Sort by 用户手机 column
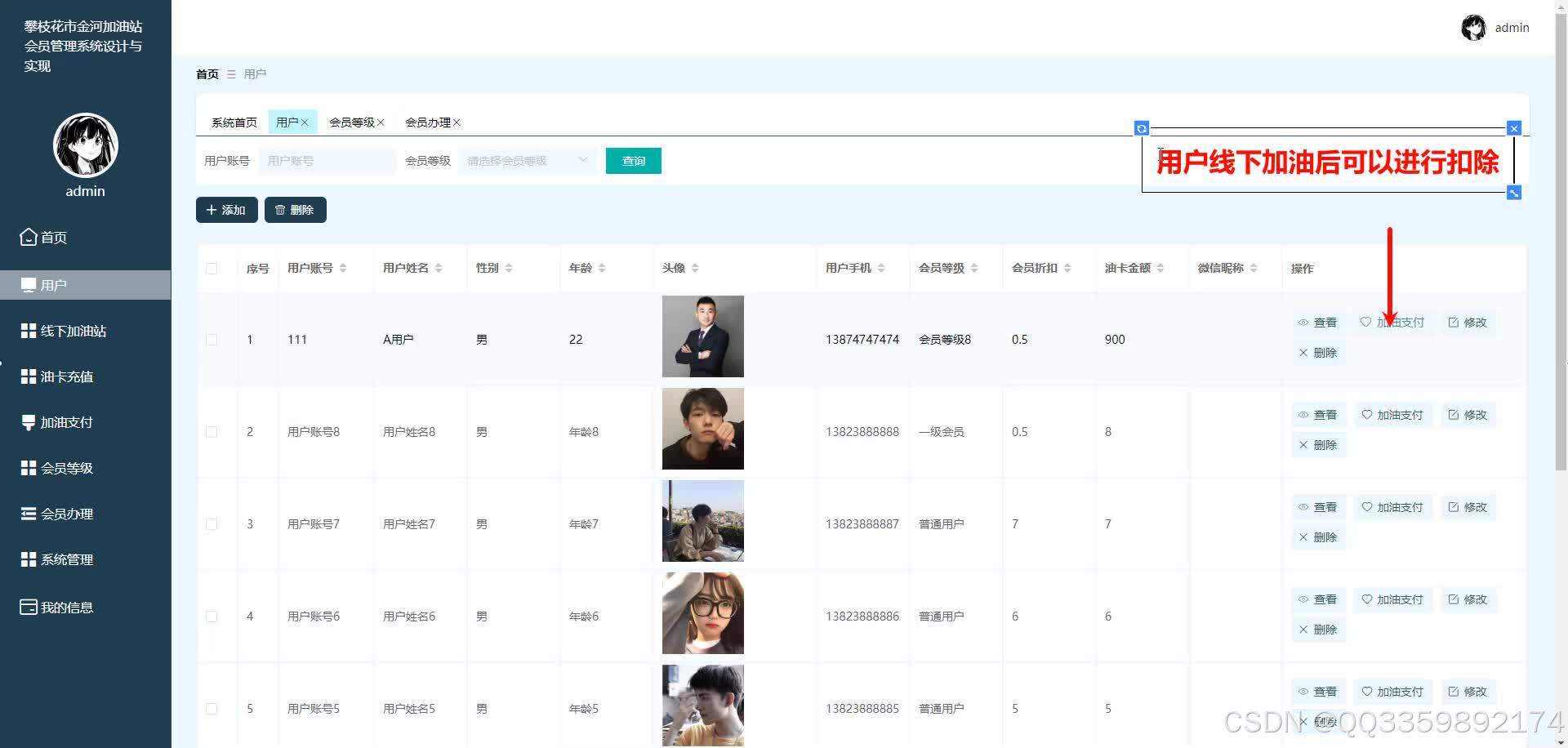The width and height of the screenshot is (1568, 748). coord(881,268)
